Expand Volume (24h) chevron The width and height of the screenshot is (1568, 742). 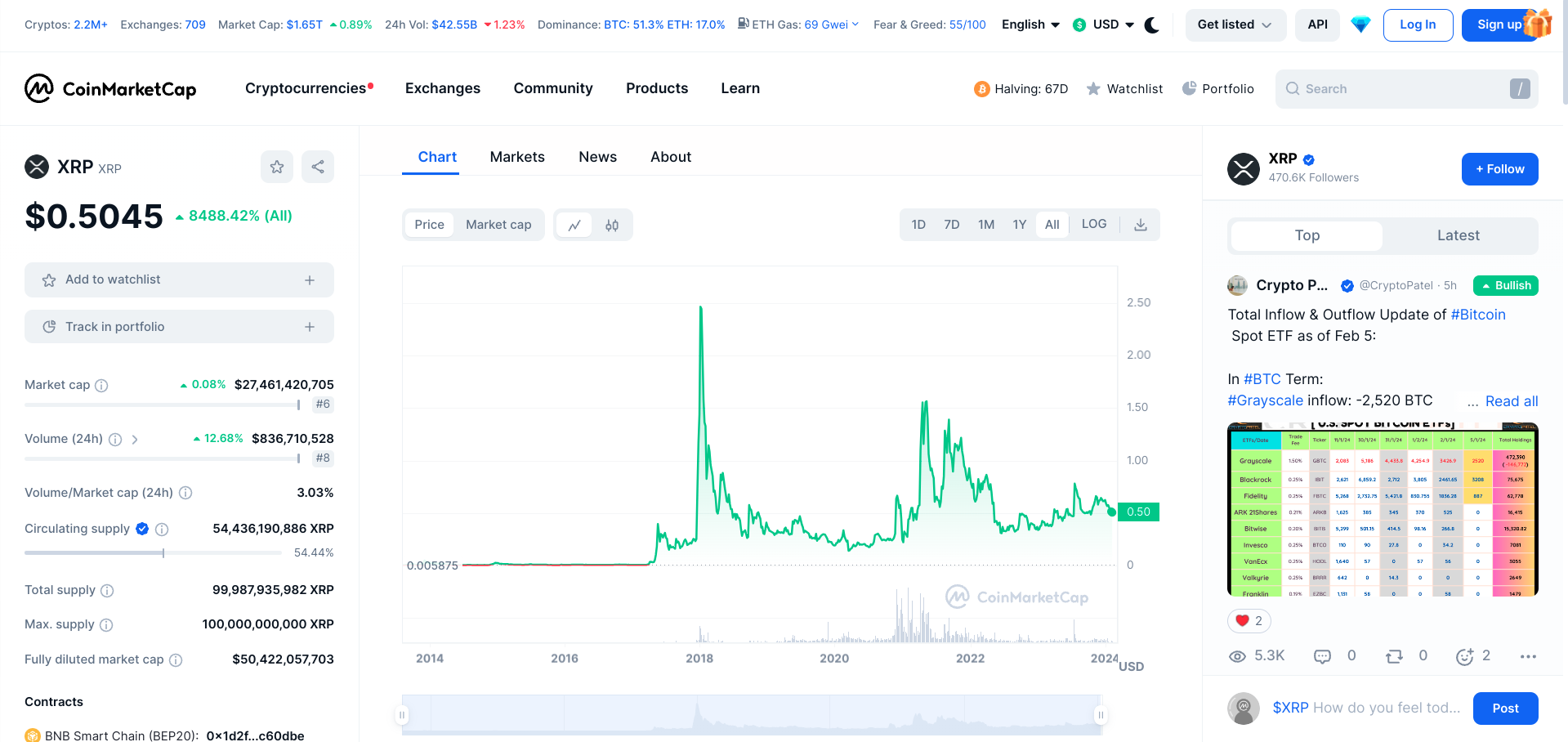135,440
